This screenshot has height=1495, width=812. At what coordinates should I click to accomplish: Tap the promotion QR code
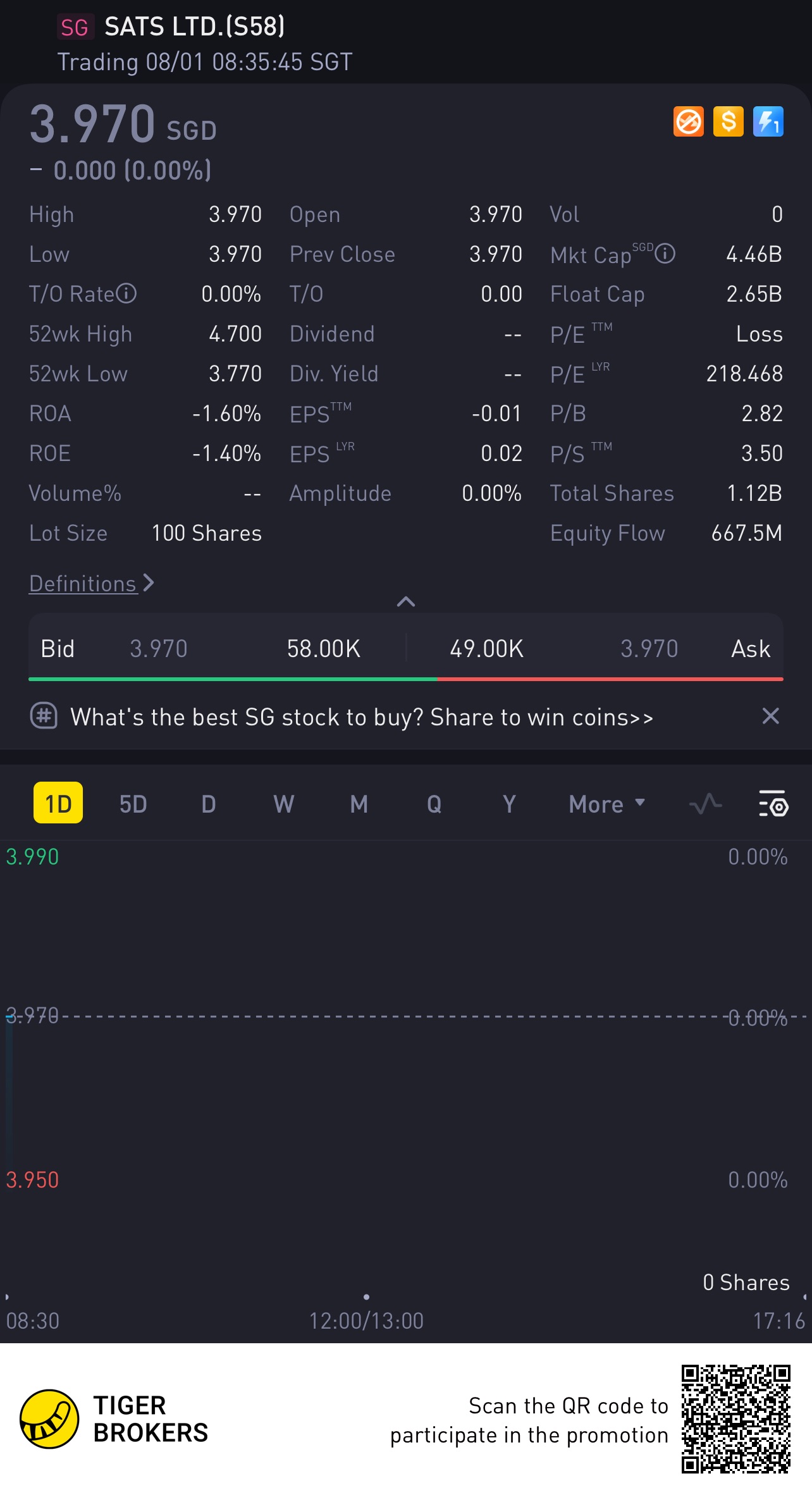(x=735, y=1419)
